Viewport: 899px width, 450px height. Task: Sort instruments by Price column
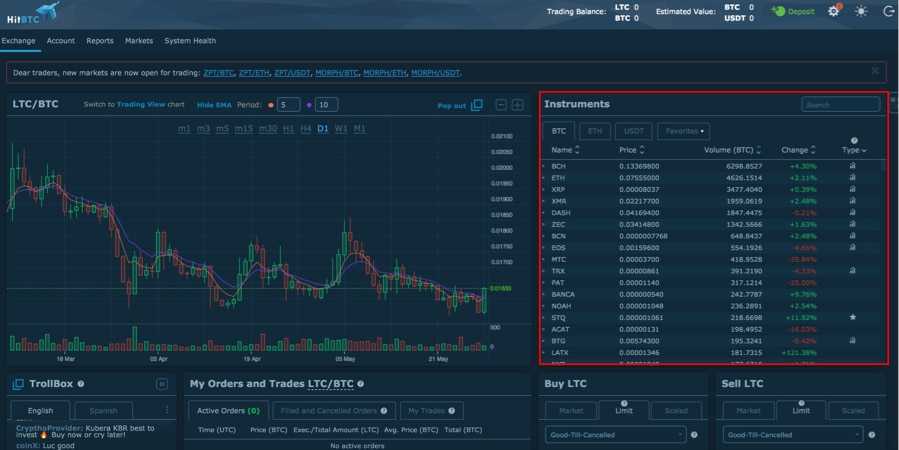tap(632, 150)
